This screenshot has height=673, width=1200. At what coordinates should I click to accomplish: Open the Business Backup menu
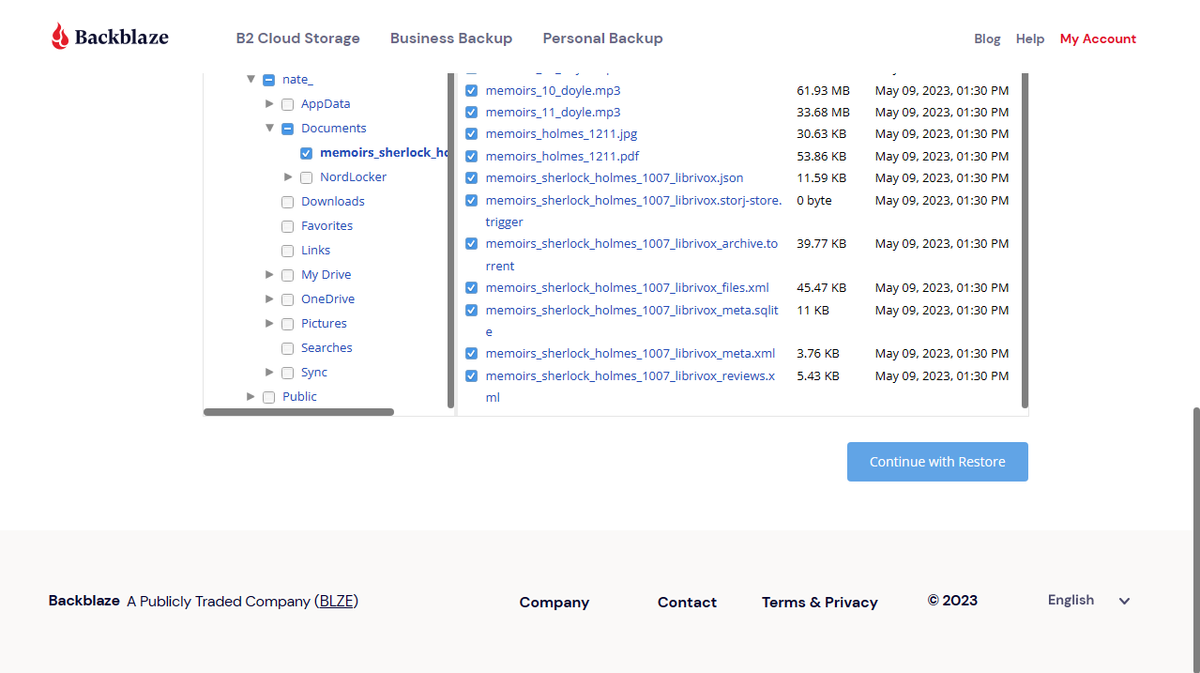451,38
